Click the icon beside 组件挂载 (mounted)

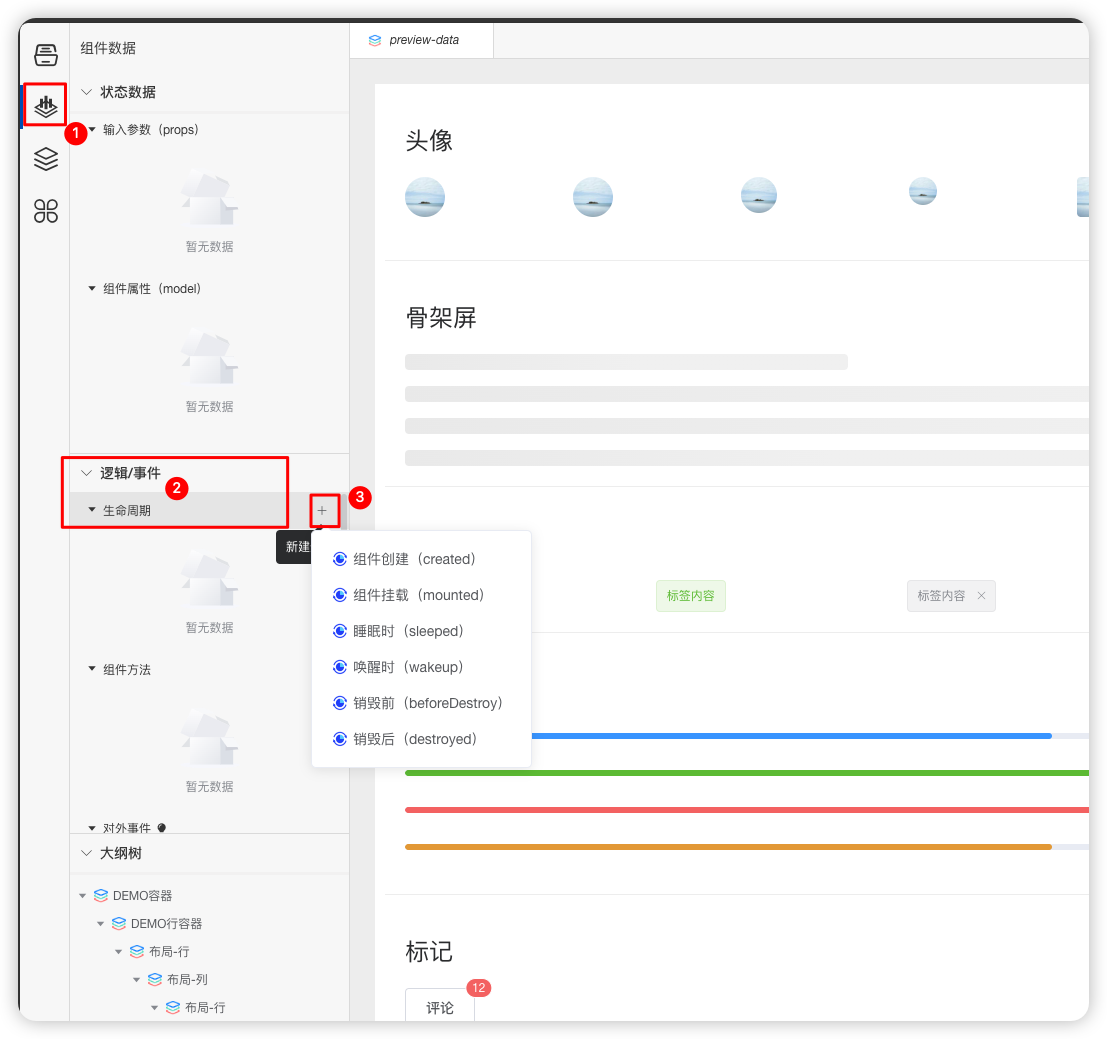pos(340,595)
